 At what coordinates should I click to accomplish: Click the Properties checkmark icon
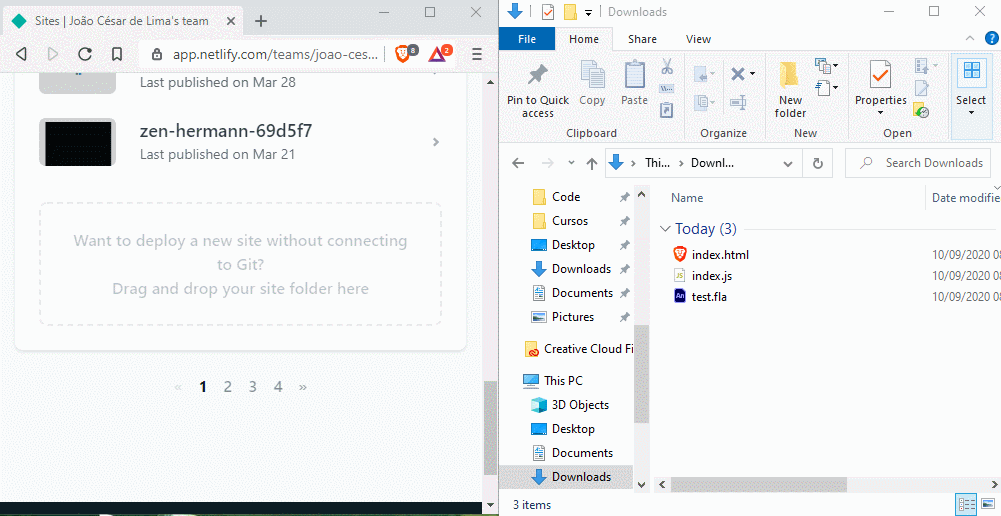[x=880, y=75]
